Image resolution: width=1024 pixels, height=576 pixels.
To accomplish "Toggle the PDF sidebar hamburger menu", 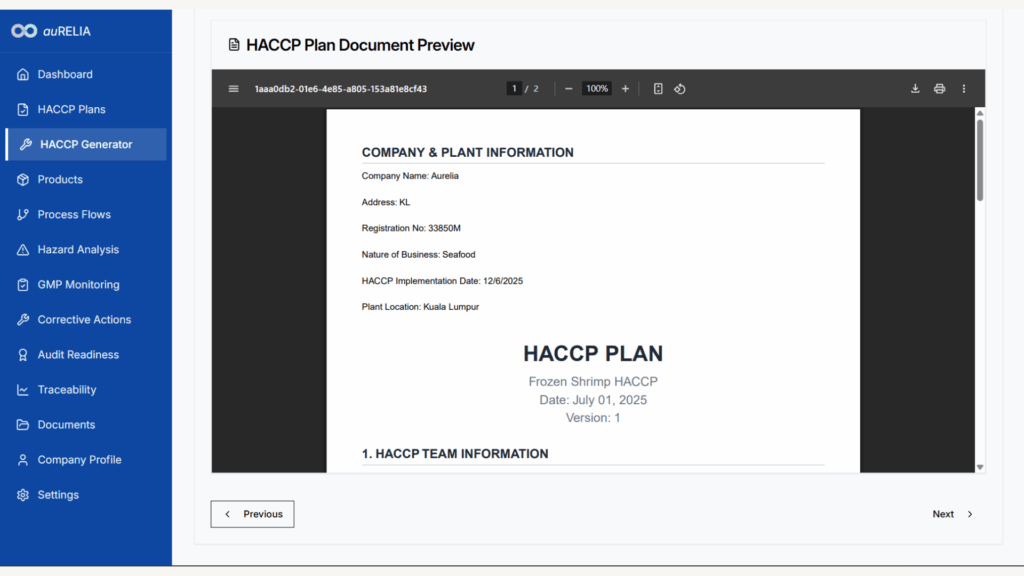I will click(x=234, y=89).
